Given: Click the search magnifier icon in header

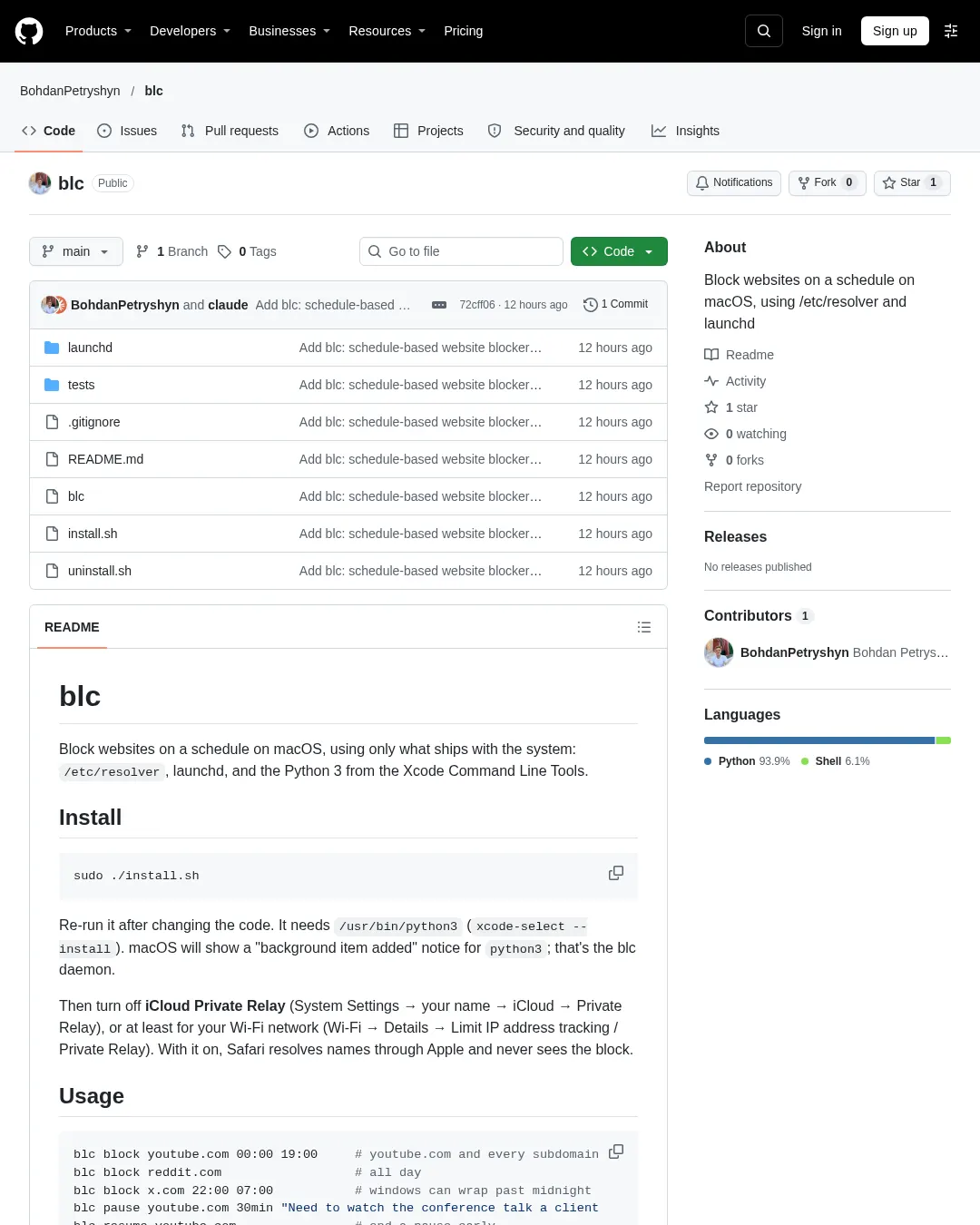Looking at the screenshot, I should pyautogui.click(x=764, y=31).
